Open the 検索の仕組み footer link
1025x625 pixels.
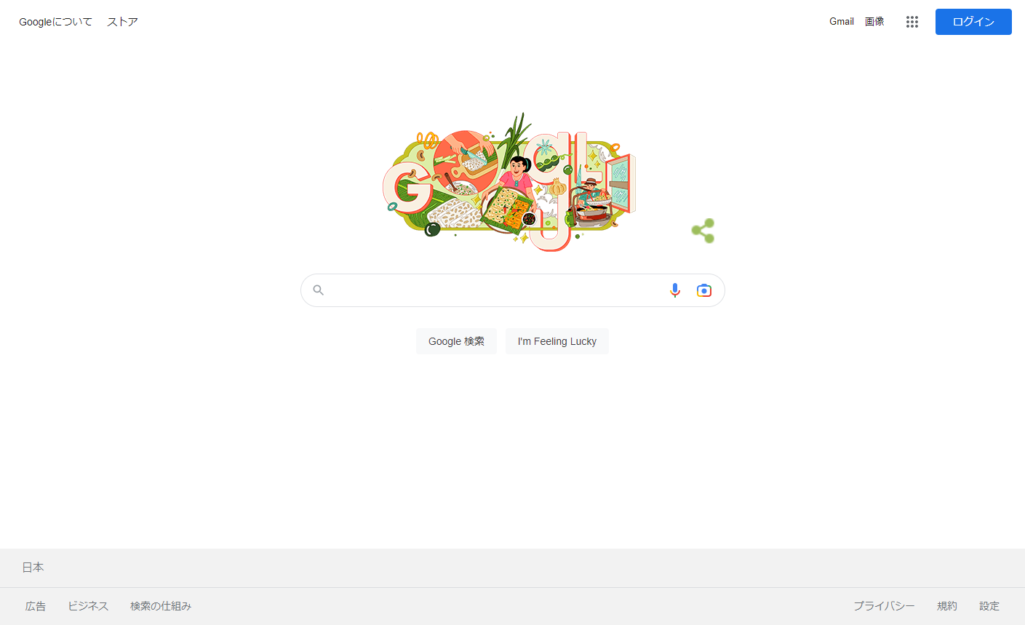(x=161, y=606)
